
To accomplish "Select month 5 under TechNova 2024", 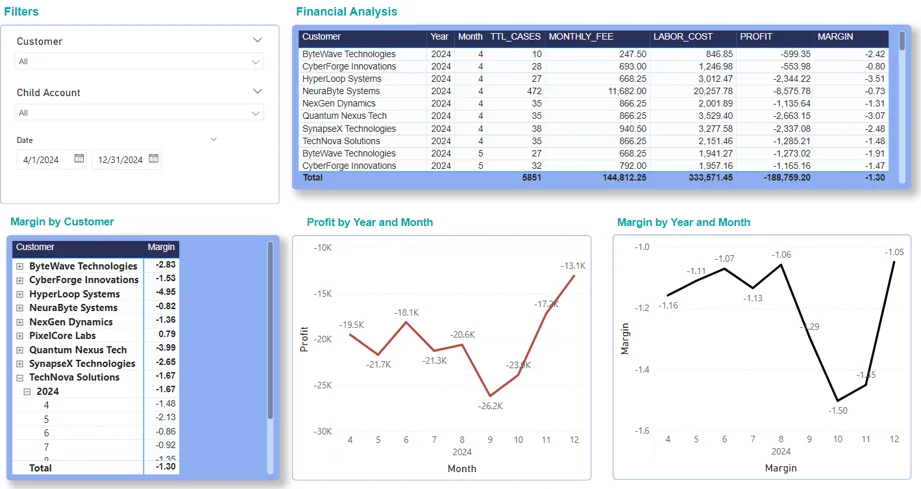I will [x=46, y=419].
